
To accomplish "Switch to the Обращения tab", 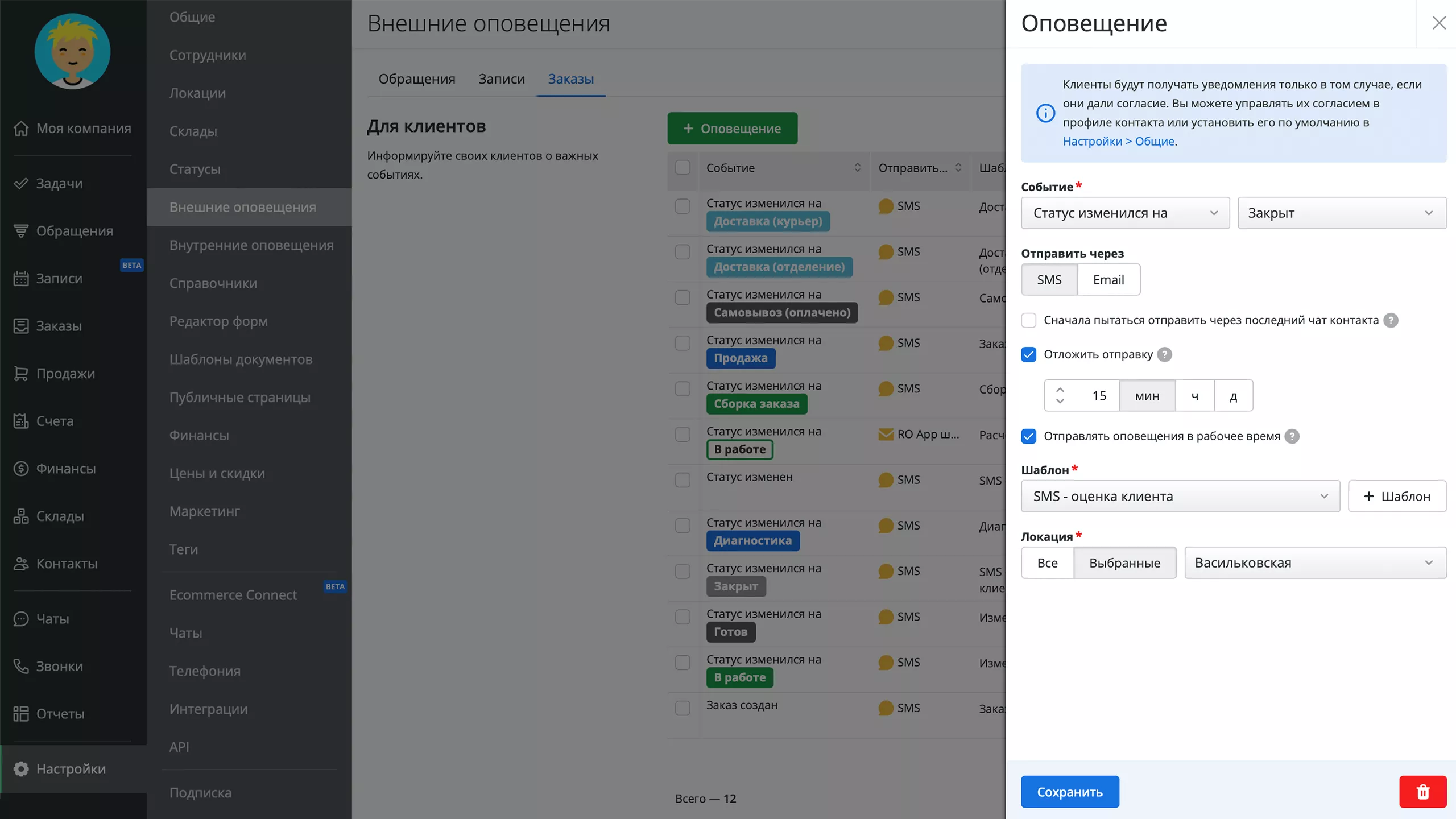I will point(416,79).
